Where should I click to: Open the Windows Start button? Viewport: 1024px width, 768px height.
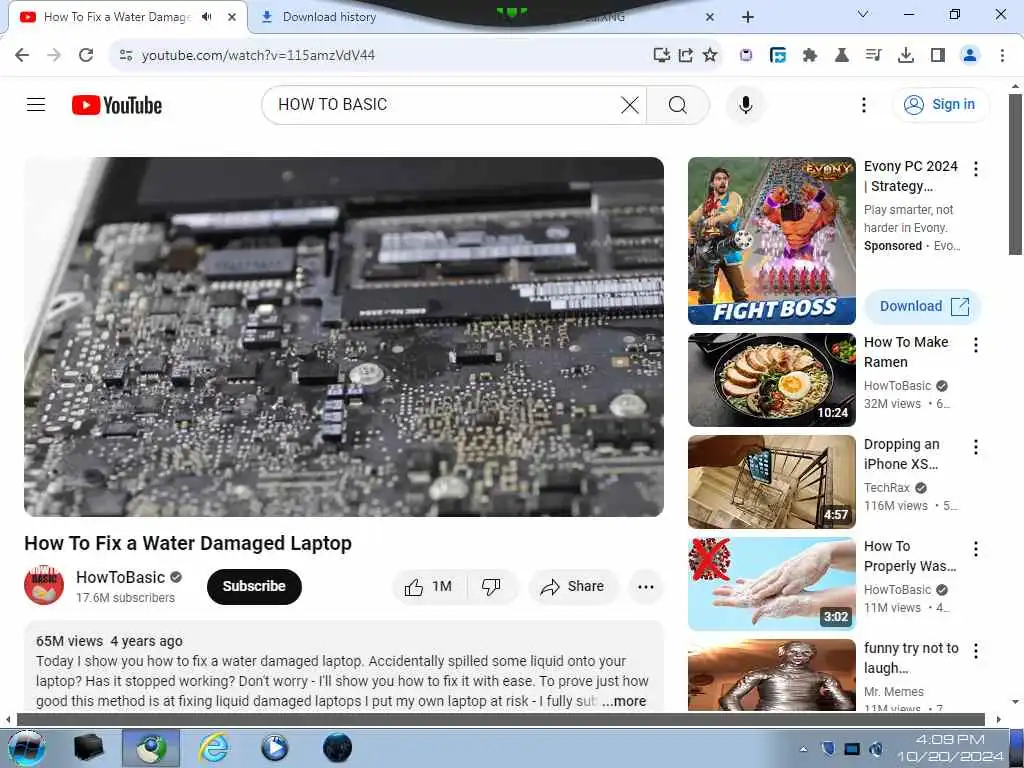click(27, 748)
